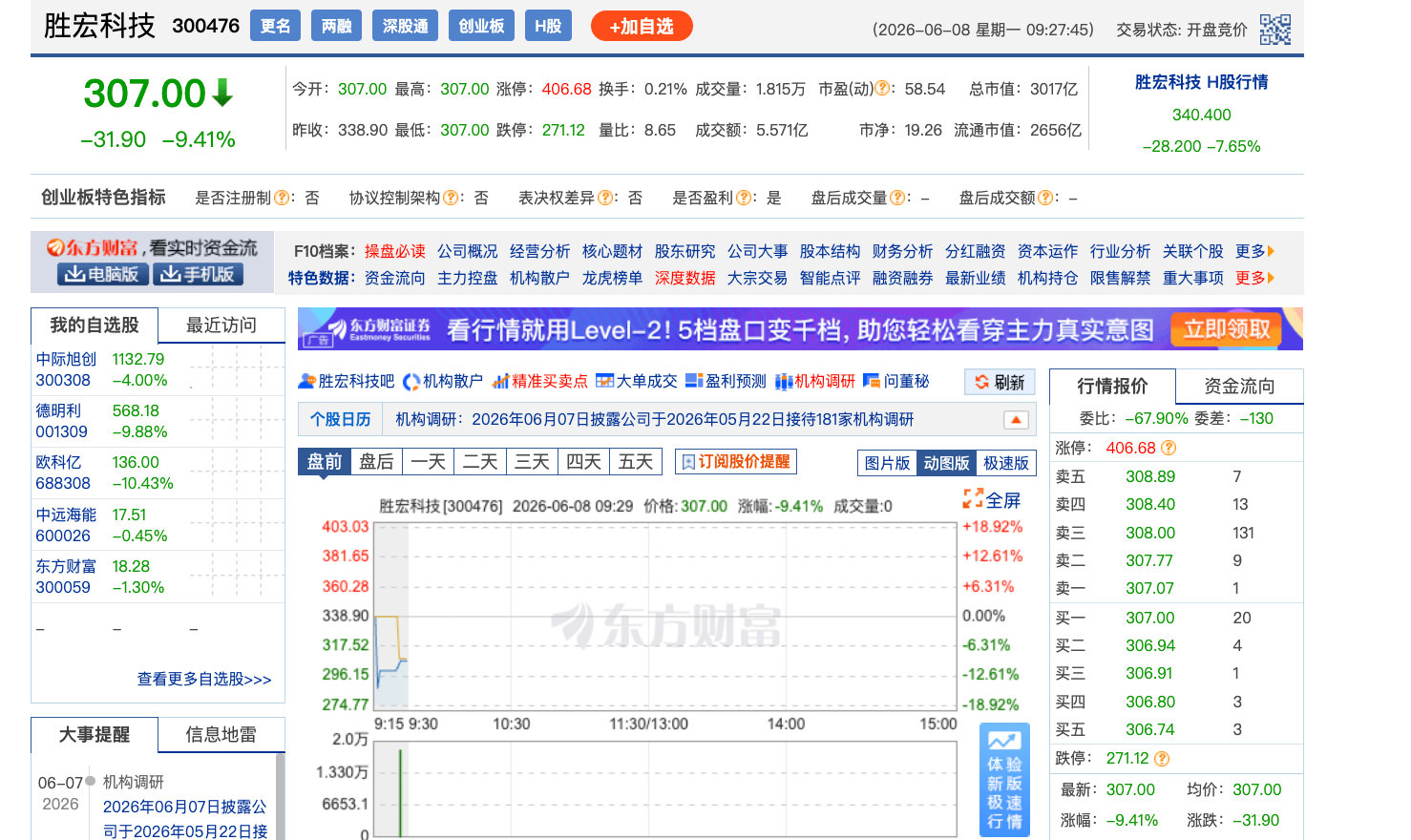Screen dimensions: 1411x840
Task: Click help icon next to 涨停 406.68
Action: tap(1169, 448)
